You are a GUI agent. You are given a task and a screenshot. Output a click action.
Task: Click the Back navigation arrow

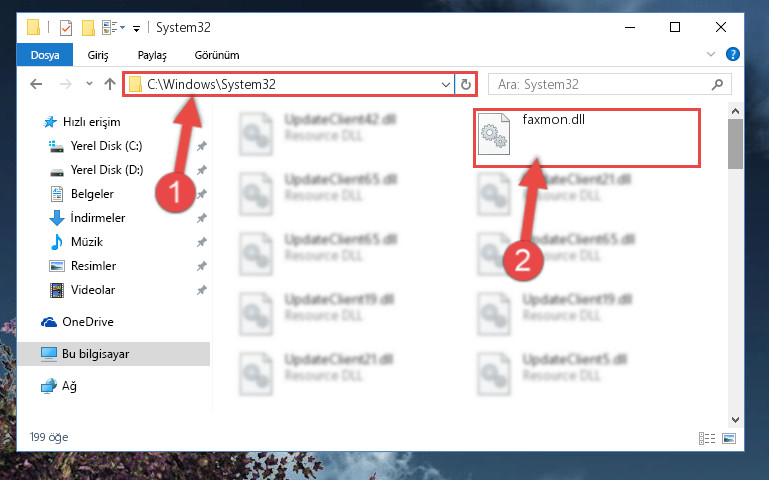[36, 84]
